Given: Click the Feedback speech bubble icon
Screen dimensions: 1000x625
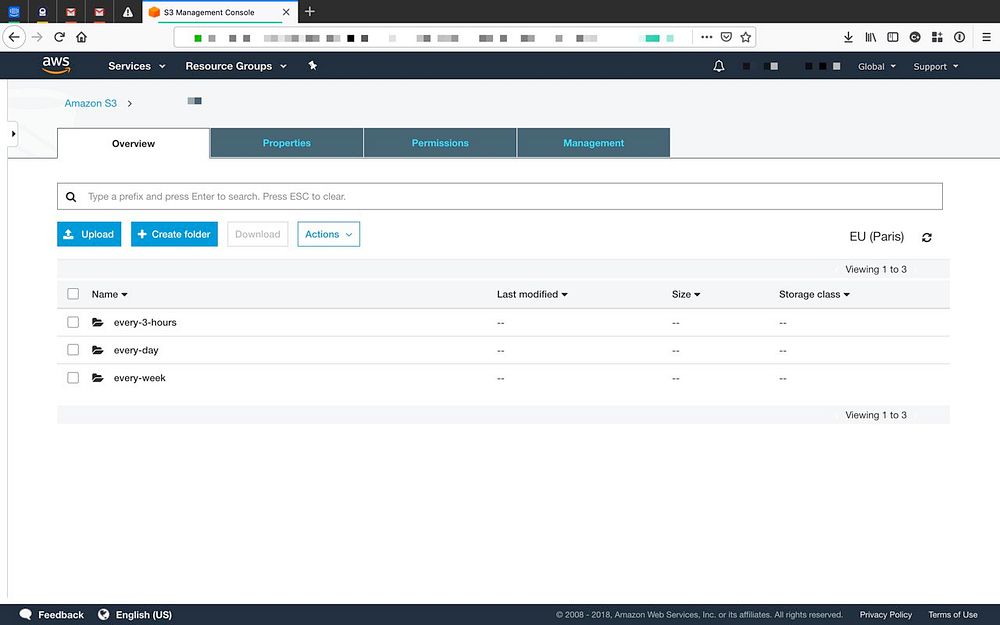Looking at the screenshot, I should 26,614.
